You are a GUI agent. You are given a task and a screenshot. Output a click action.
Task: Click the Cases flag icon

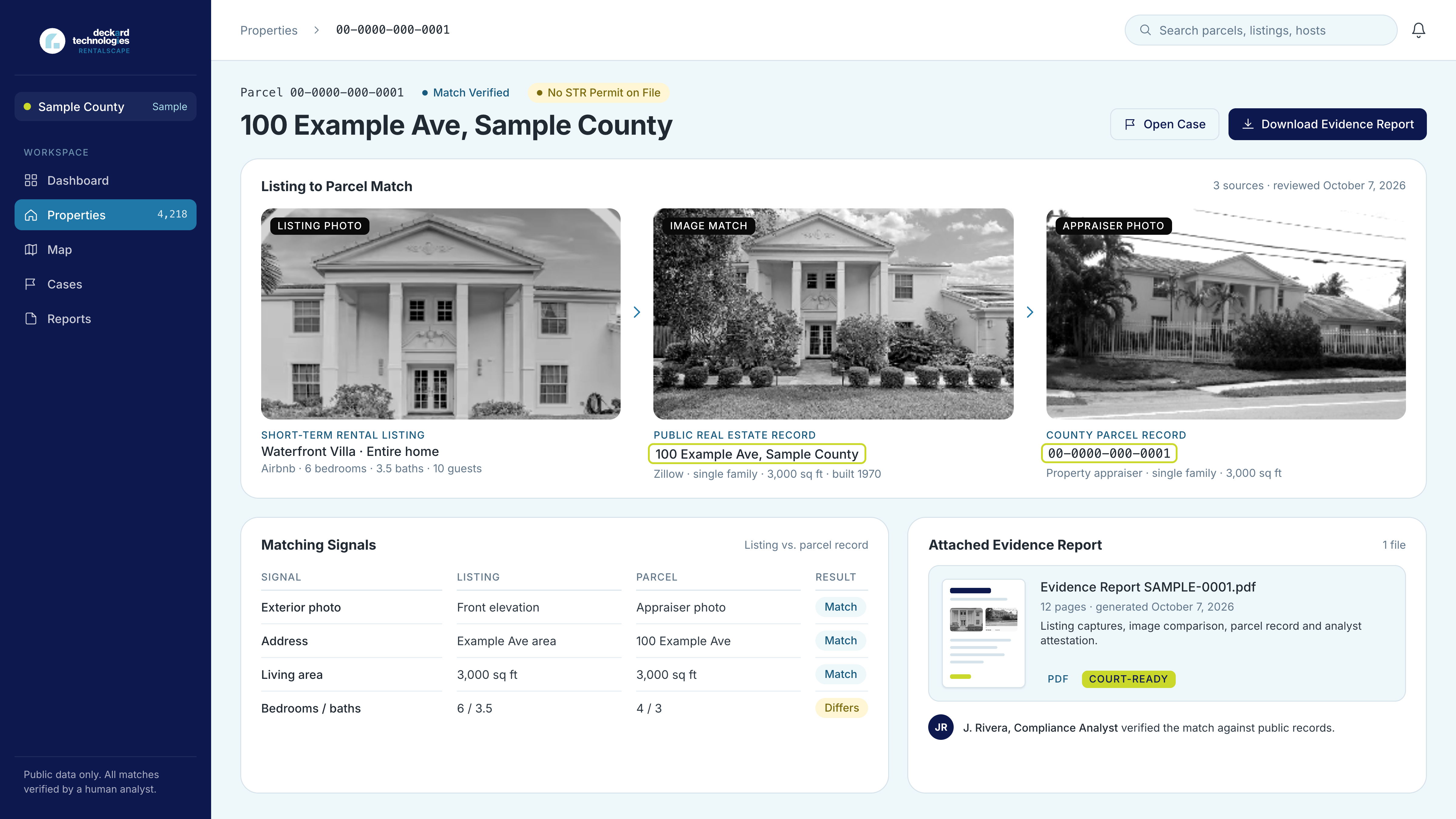(31, 284)
